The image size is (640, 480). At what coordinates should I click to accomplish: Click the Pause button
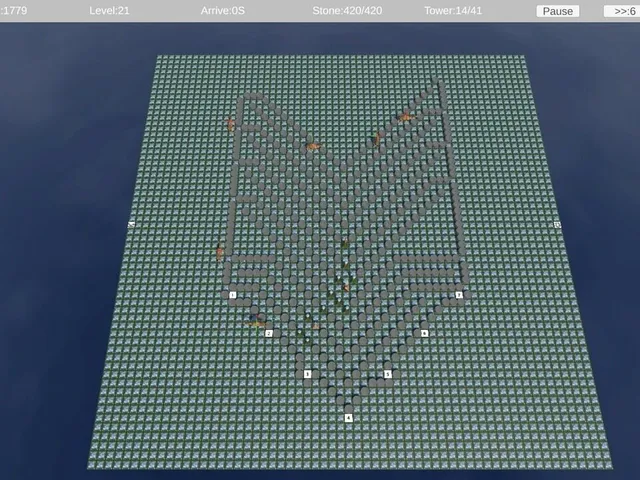point(558,11)
